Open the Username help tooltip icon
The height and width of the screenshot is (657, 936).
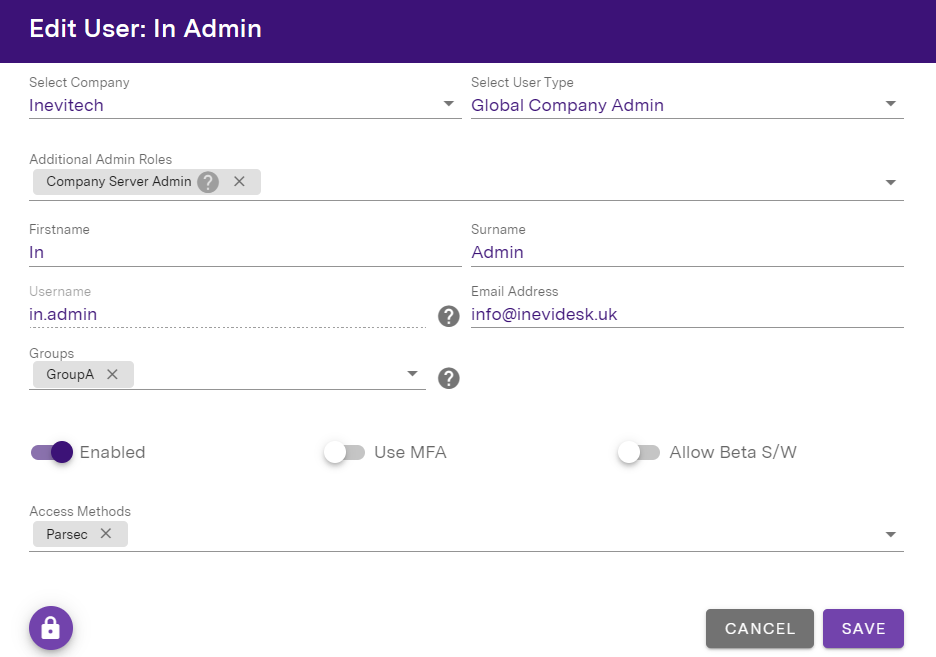[448, 315]
